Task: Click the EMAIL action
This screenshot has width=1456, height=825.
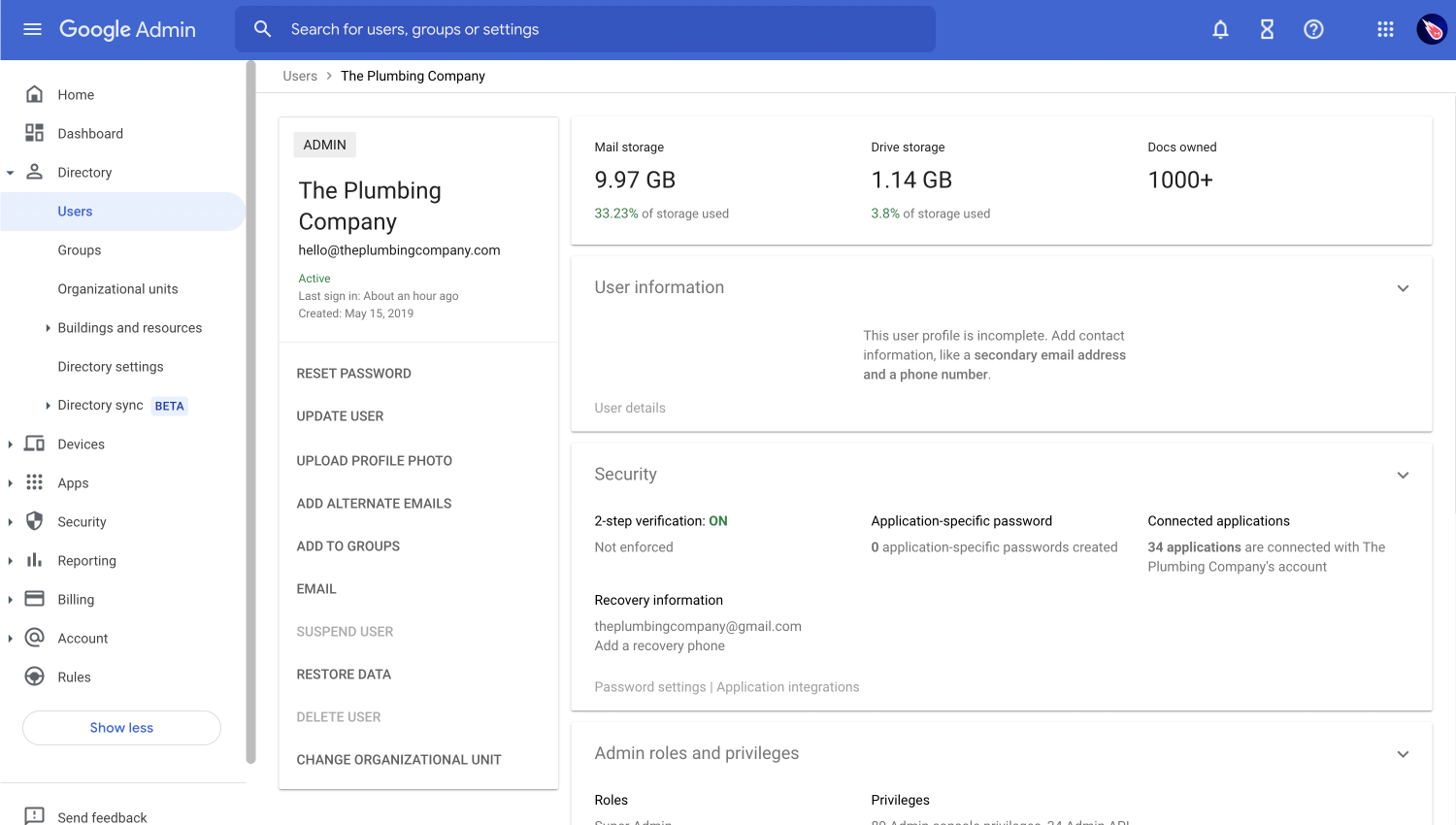Action: click(316, 589)
